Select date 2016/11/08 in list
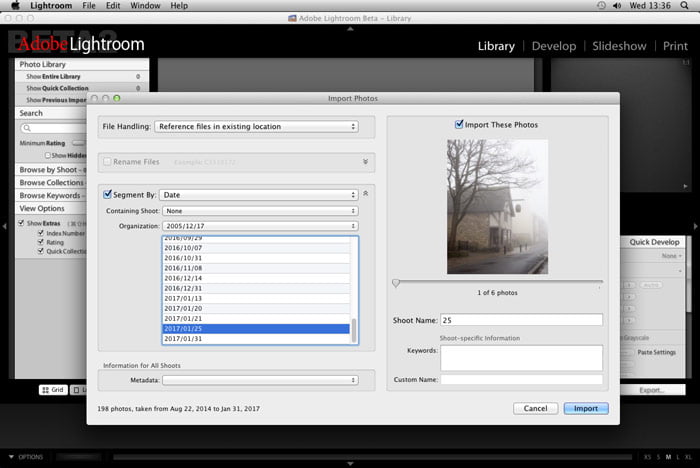Viewport: 700px width, 468px height. tap(256, 268)
